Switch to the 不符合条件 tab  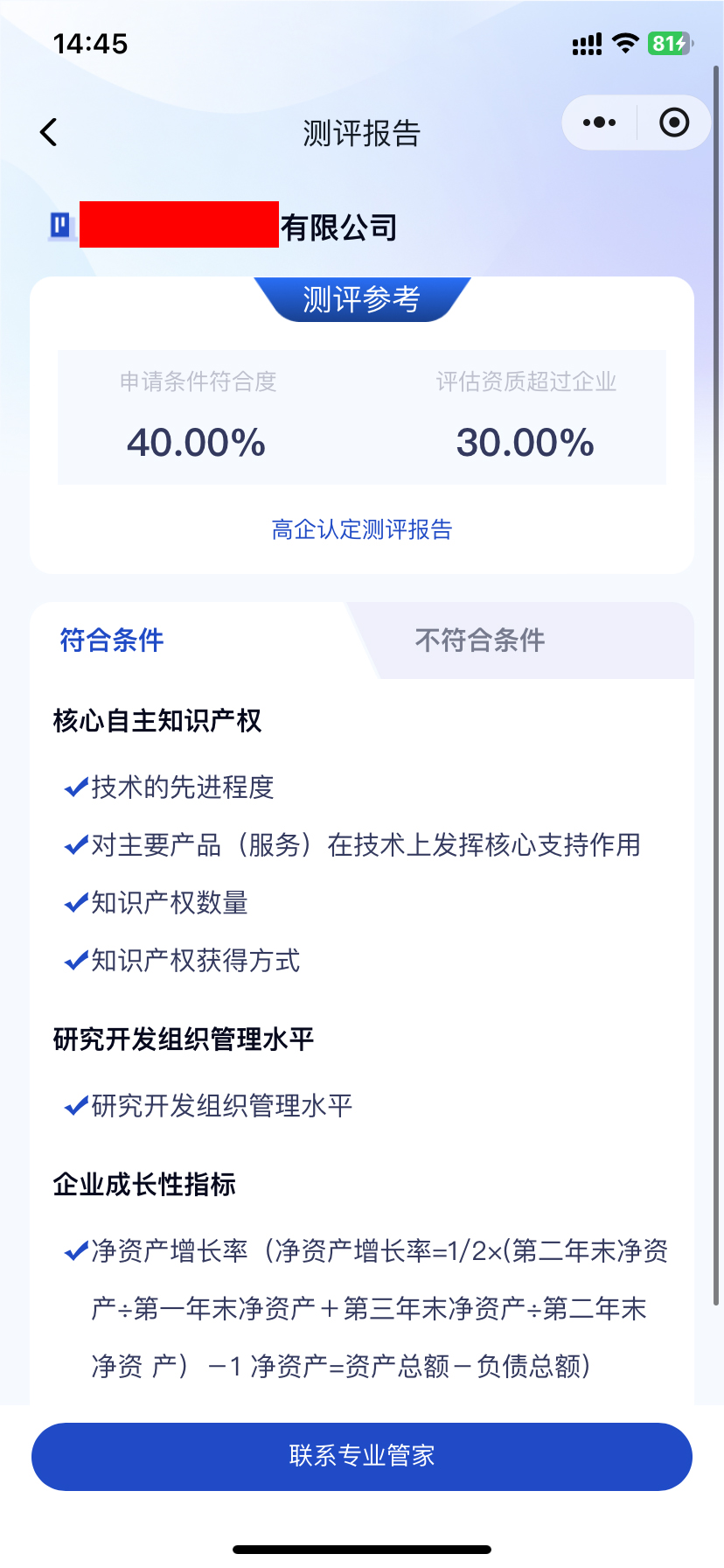(478, 640)
